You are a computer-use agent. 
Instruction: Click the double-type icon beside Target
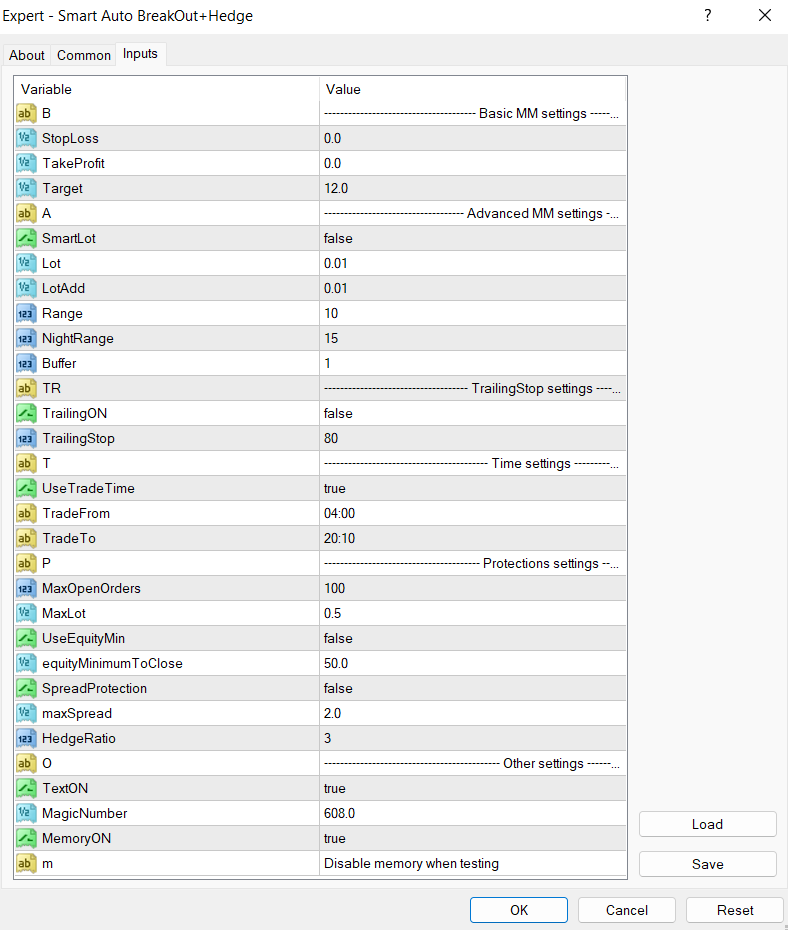point(26,188)
